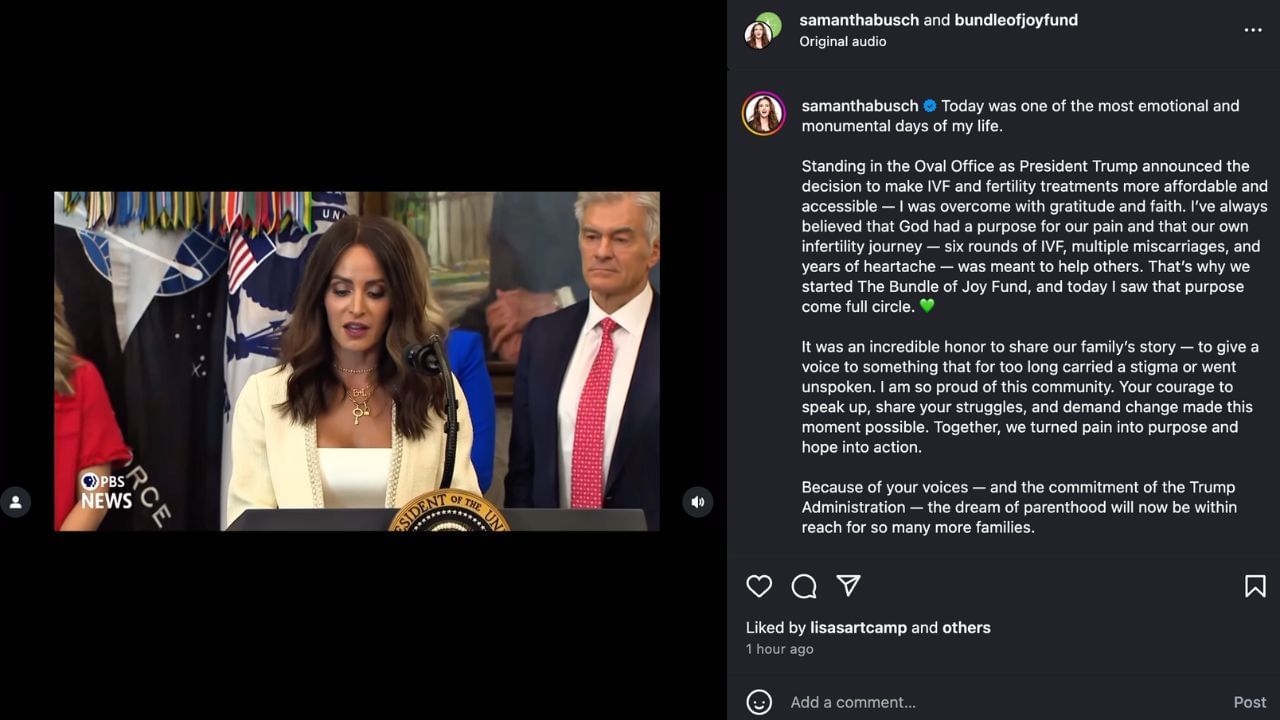Open the stacked avatars in the post header
The image size is (1280, 720).
click(763, 30)
